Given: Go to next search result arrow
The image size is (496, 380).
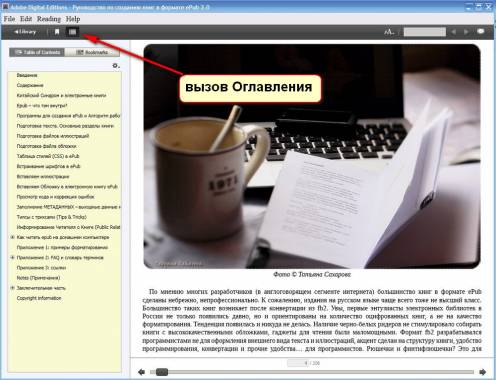Looking at the screenshot, I should coord(466,32).
